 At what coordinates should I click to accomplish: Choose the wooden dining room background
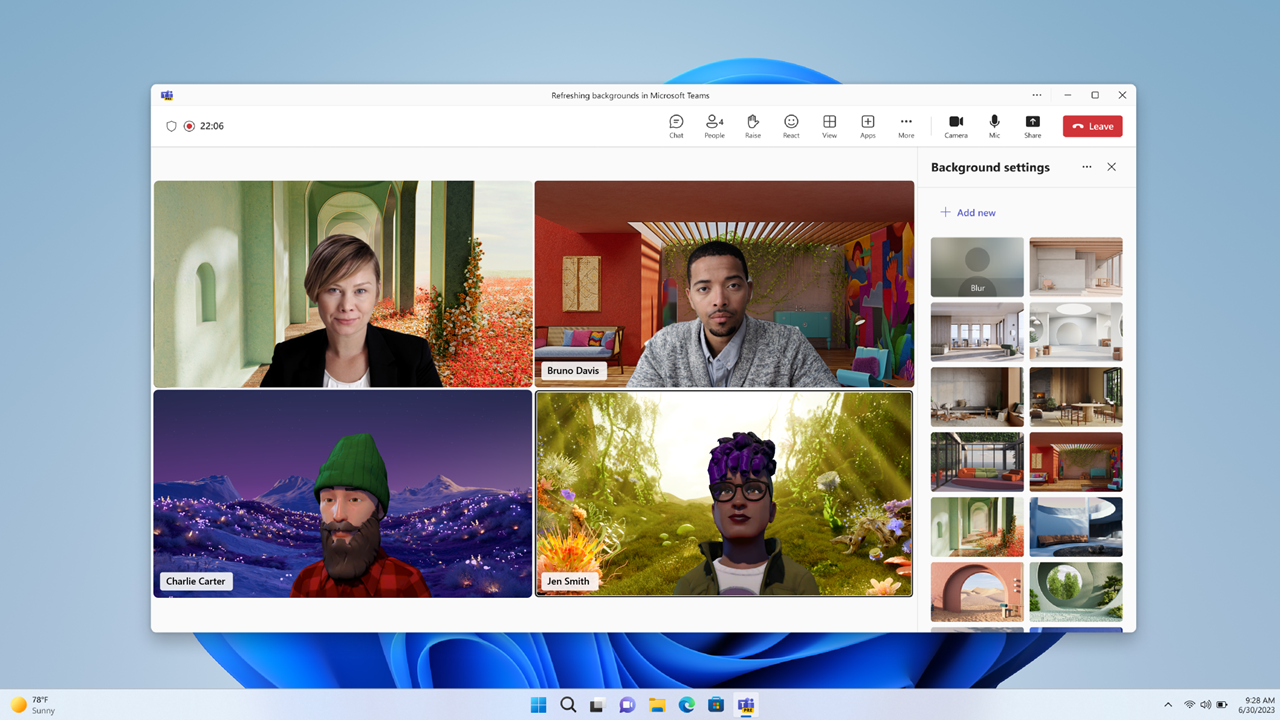point(1076,397)
